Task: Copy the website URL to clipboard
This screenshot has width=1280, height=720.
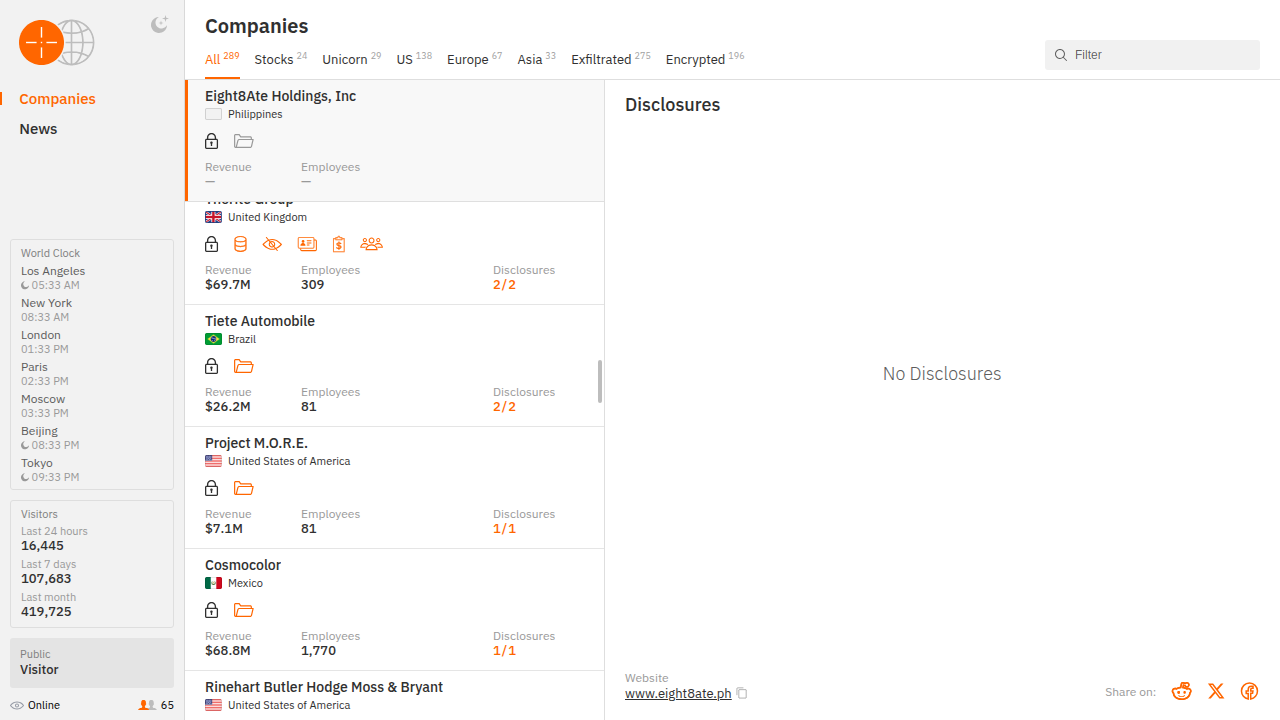Action: tap(742, 693)
